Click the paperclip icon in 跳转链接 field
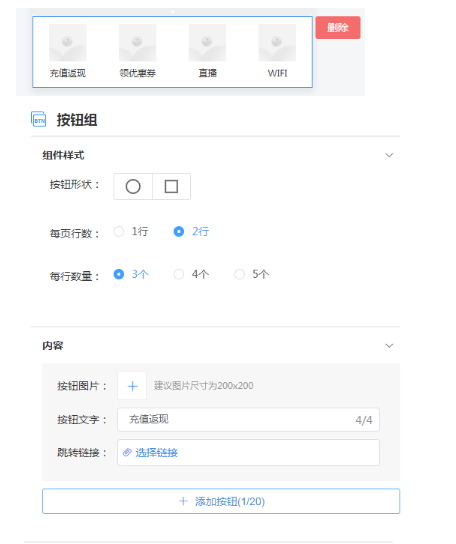 [x=127, y=452]
